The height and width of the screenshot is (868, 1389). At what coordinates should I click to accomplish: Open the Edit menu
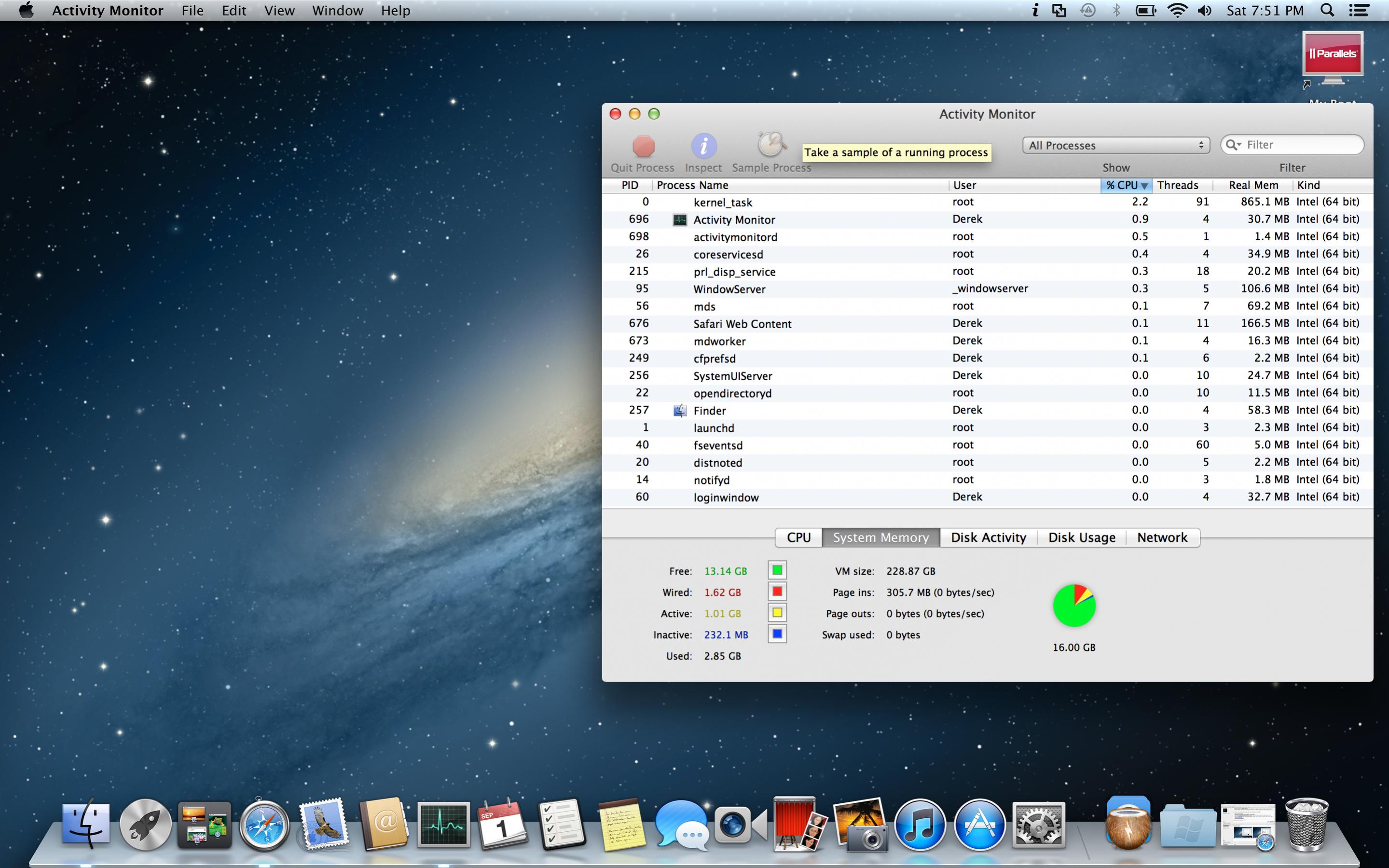point(234,10)
